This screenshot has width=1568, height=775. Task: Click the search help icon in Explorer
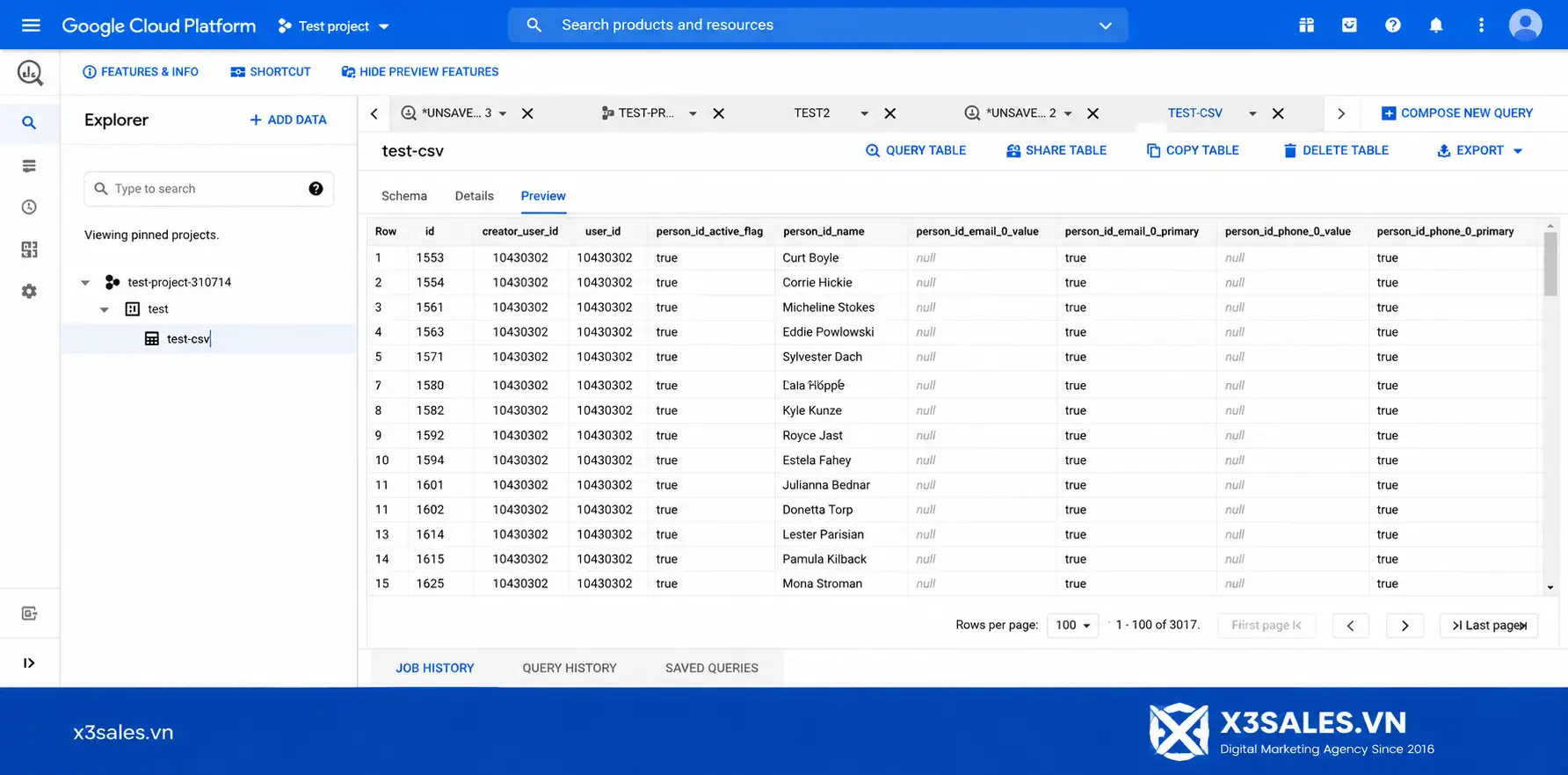[316, 189]
